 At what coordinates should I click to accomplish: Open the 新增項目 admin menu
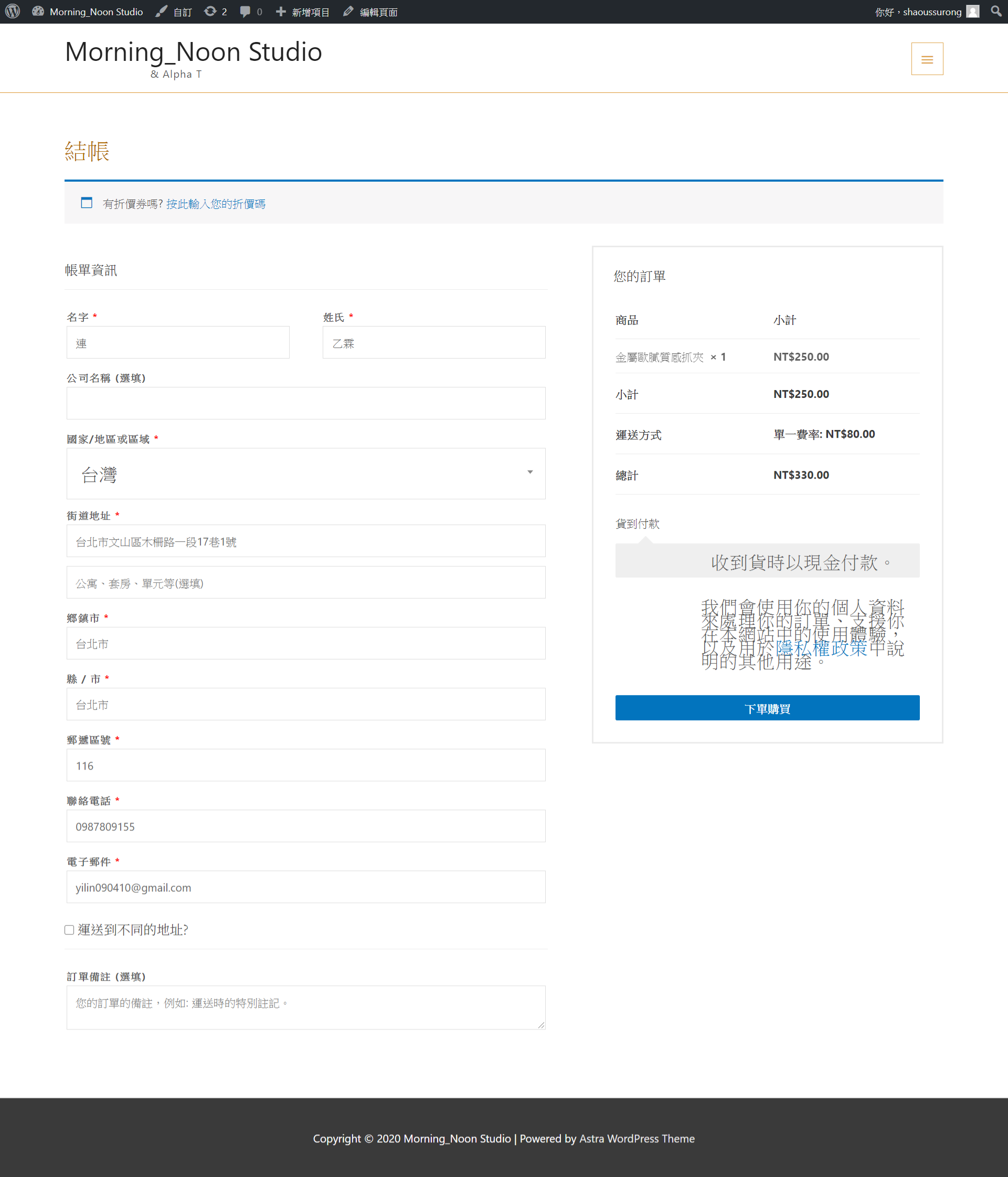(310, 12)
